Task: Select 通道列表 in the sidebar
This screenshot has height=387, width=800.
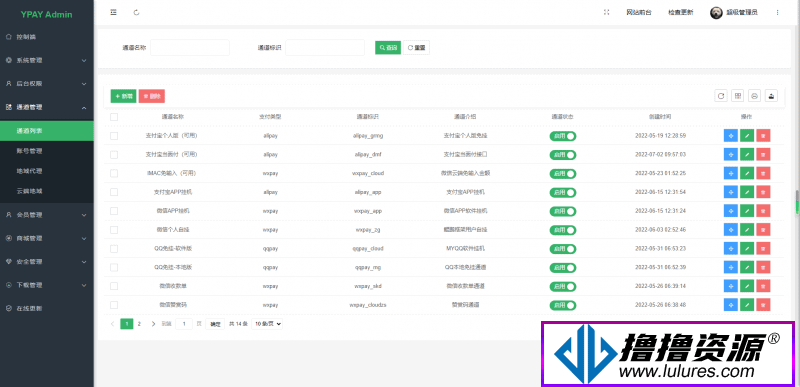Action: pos(47,131)
